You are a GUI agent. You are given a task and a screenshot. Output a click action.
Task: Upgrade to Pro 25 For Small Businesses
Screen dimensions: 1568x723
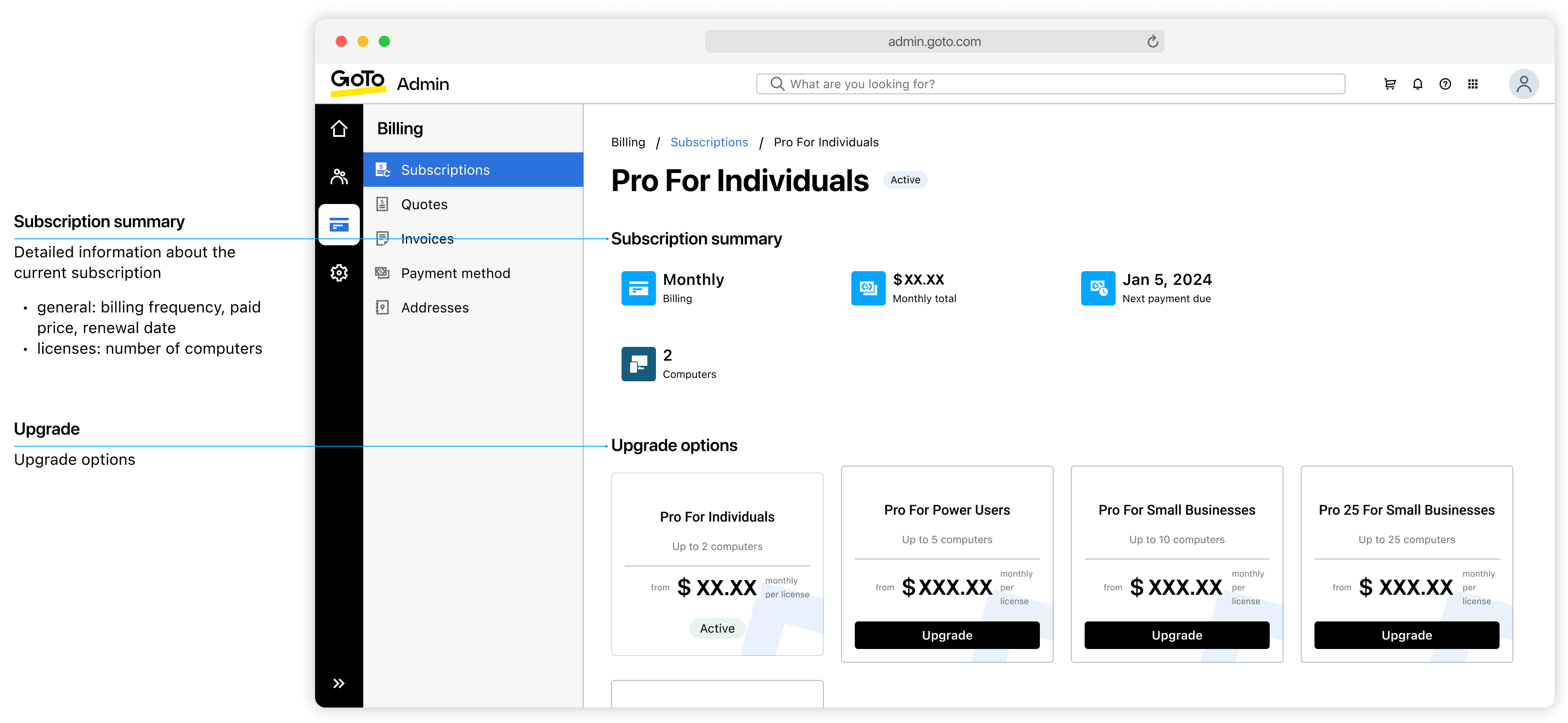coord(1407,635)
